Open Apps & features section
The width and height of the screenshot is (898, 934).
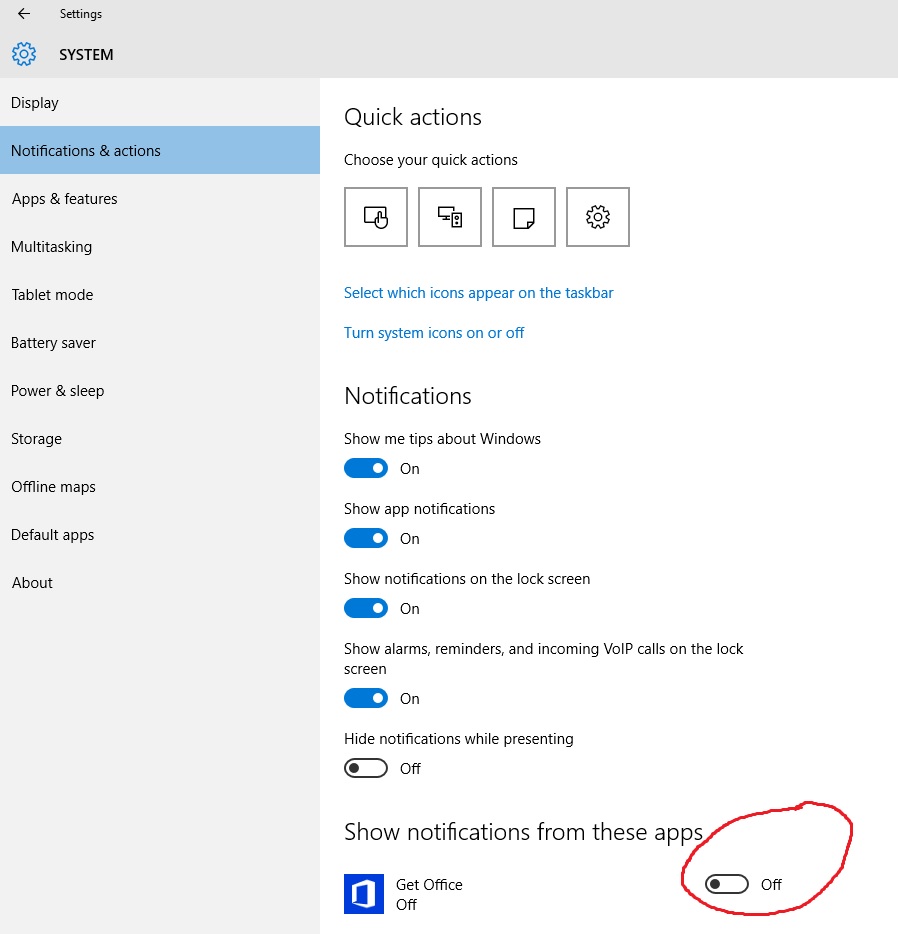pyautogui.click(x=160, y=198)
